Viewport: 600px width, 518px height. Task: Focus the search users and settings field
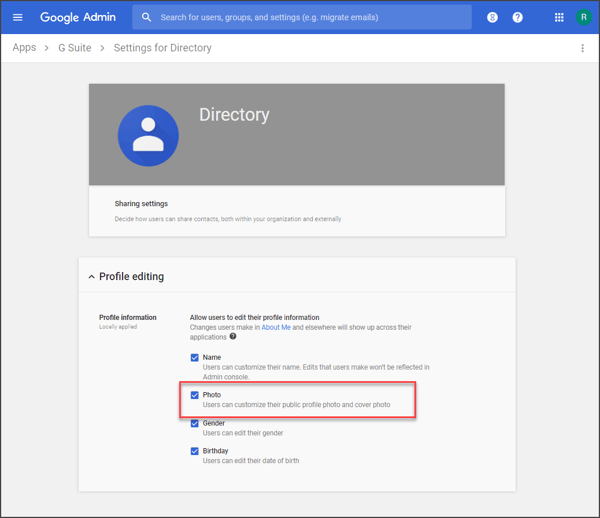point(302,17)
